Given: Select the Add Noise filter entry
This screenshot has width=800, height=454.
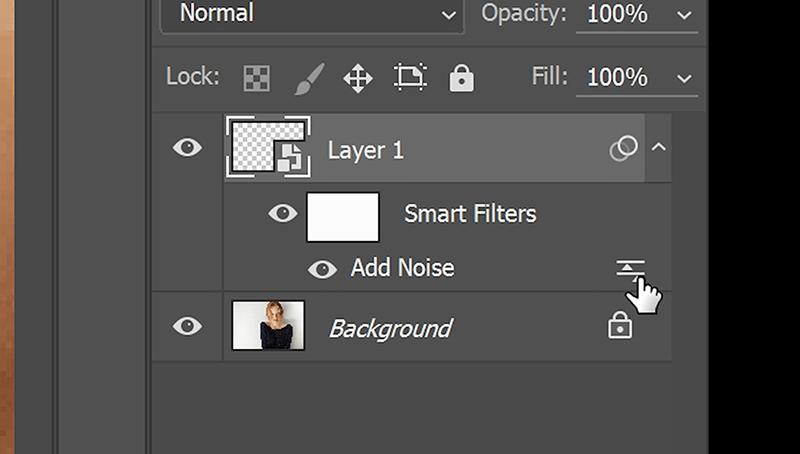Looking at the screenshot, I should pyautogui.click(x=402, y=268).
